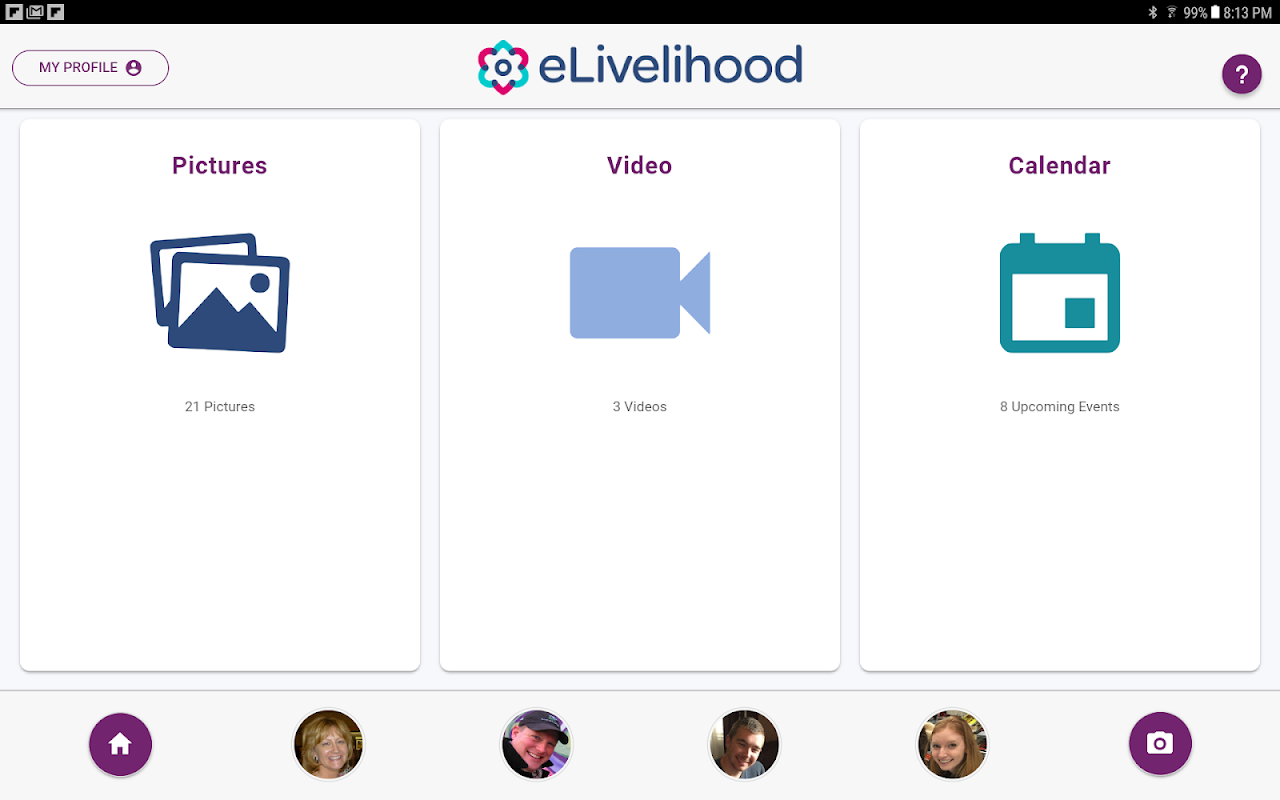The height and width of the screenshot is (800, 1280).
Task: Select the Calendar card title
Action: tap(1060, 166)
